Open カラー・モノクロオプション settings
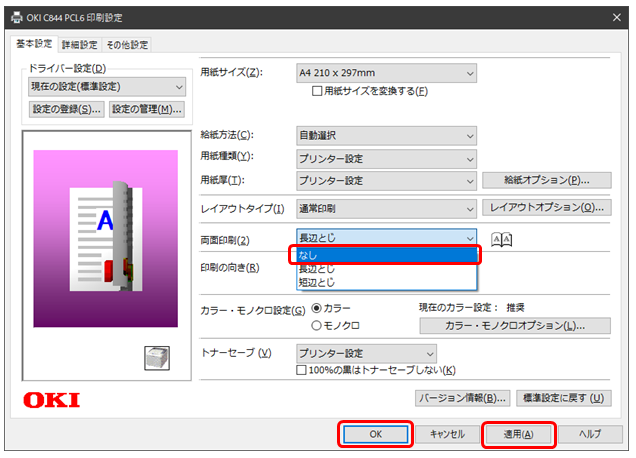 (515, 326)
